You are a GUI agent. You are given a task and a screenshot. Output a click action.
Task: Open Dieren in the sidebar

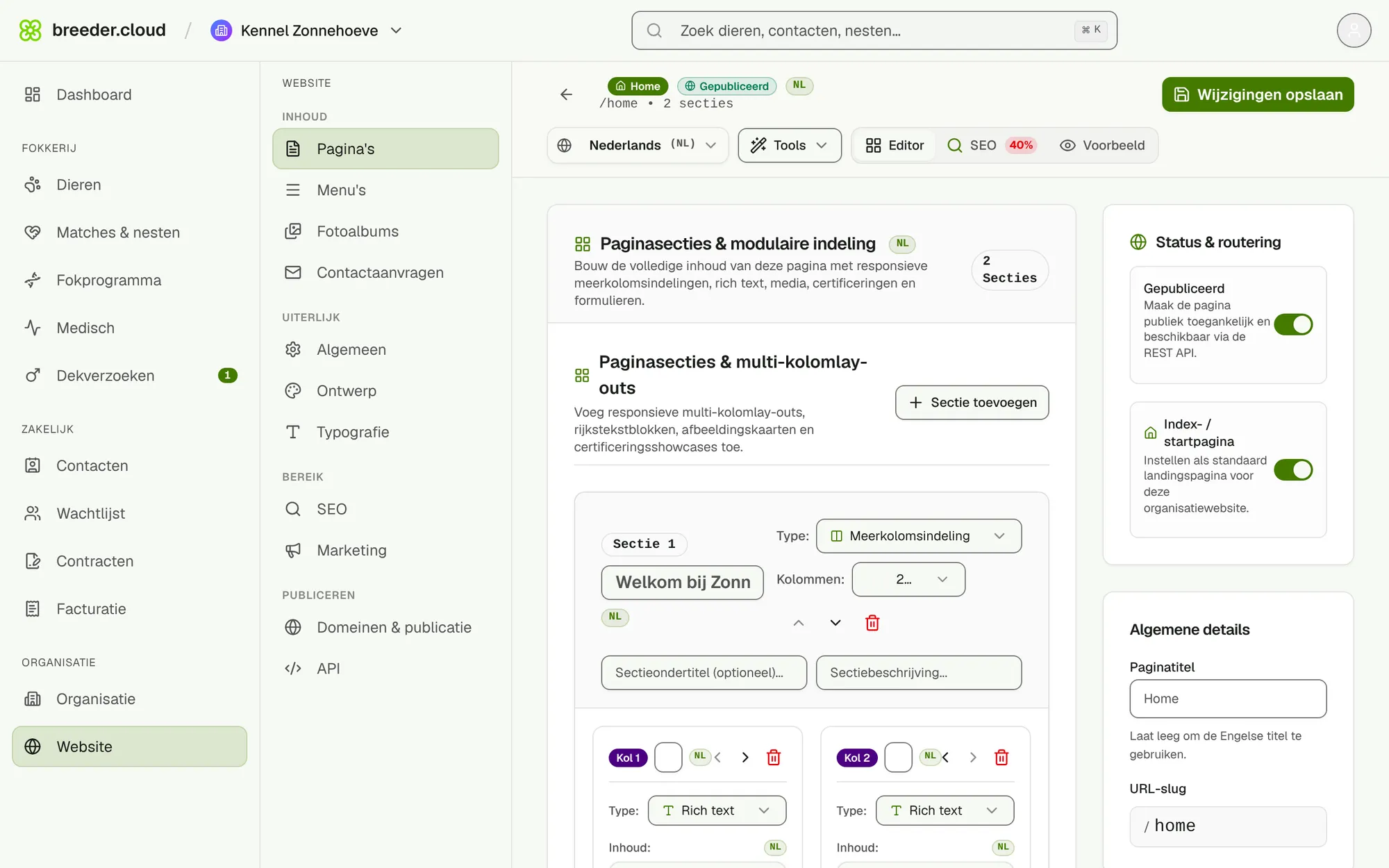pos(130,185)
